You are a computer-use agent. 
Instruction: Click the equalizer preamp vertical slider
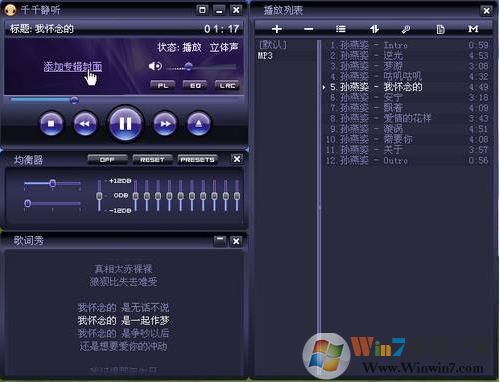(x=99, y=195)
